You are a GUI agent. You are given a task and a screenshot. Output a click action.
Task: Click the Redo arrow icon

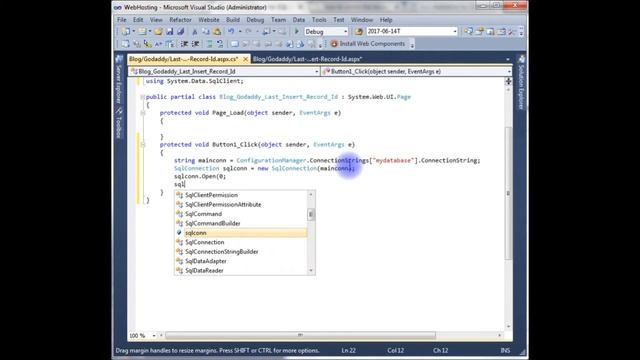click(x=248, y=31)
